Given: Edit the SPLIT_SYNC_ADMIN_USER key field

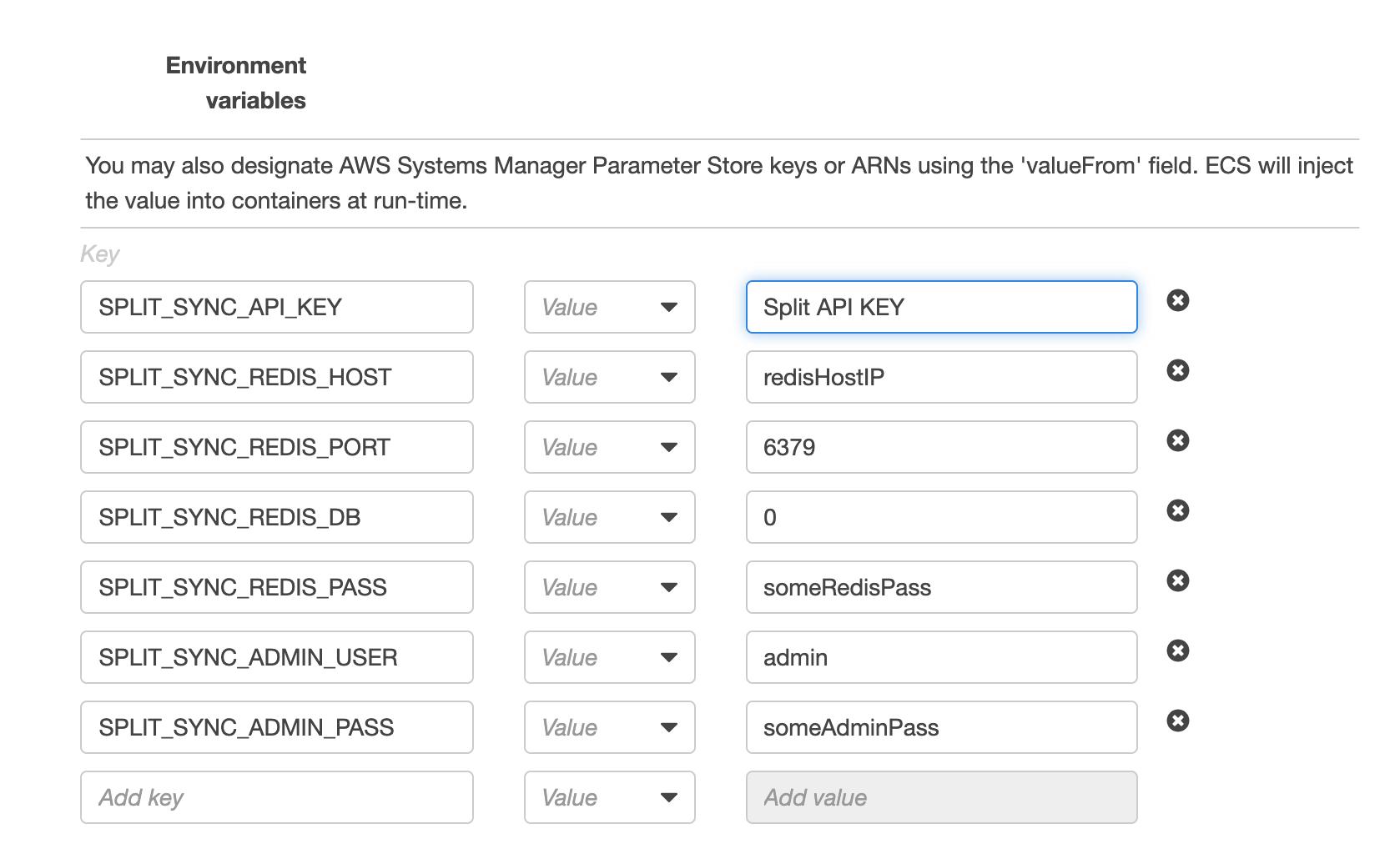Looking at the screenshot, I should pos(276,657).
